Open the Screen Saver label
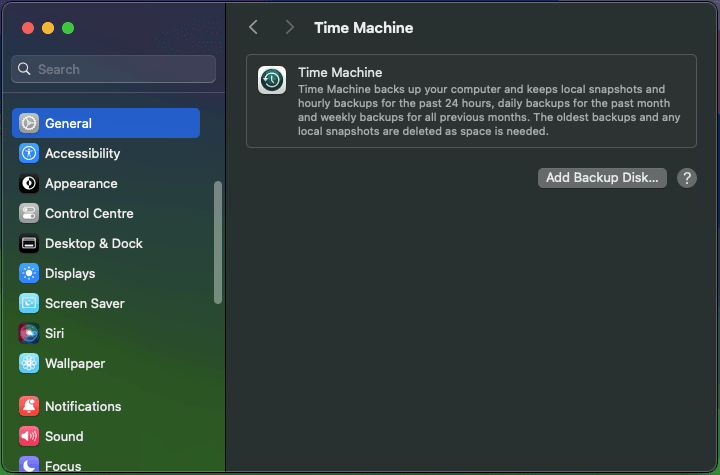The width and height of the screenshot is (720, 475). pyautogui.click(x=85, y=303)
